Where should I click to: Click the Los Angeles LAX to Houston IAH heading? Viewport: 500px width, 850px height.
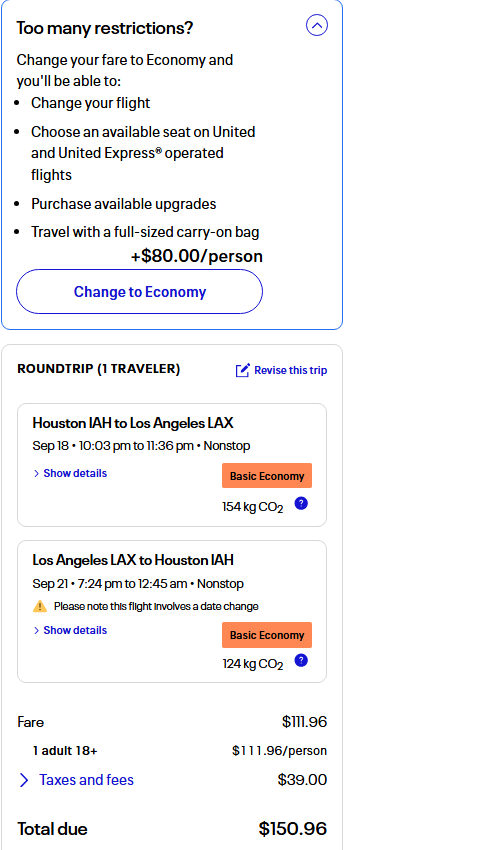pos(133,560)
